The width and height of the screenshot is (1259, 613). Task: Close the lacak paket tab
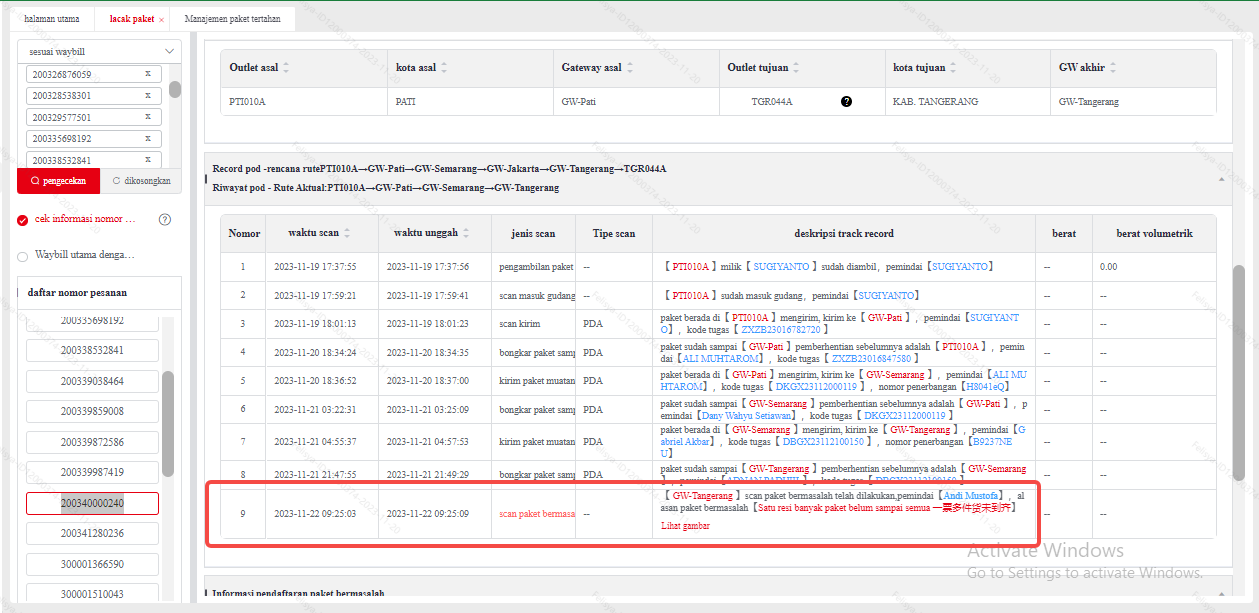(x=161, y=20)
